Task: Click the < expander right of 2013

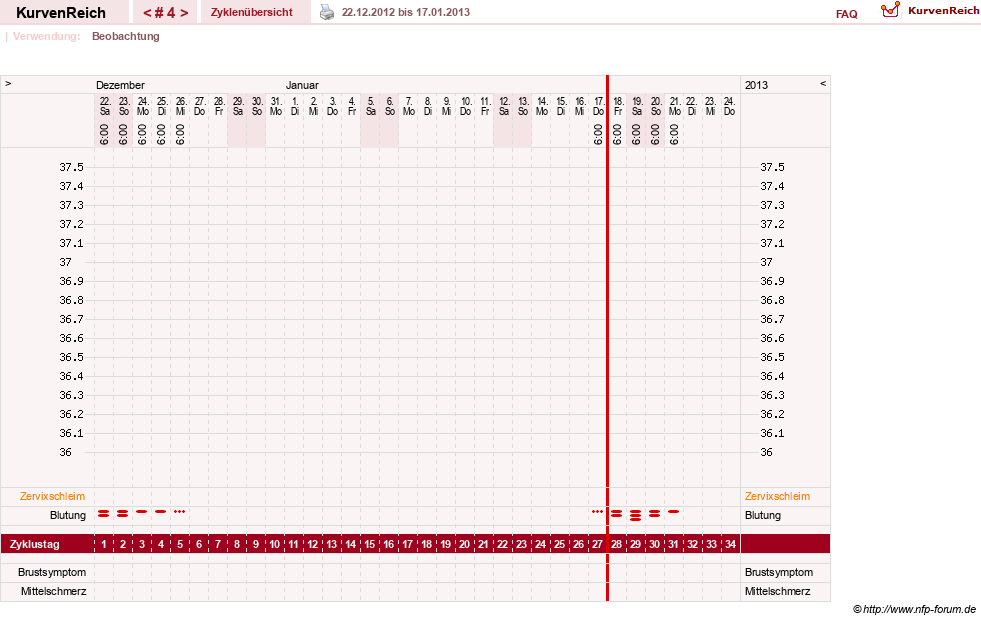Action: pyautogui.click(x=823, y=83)
